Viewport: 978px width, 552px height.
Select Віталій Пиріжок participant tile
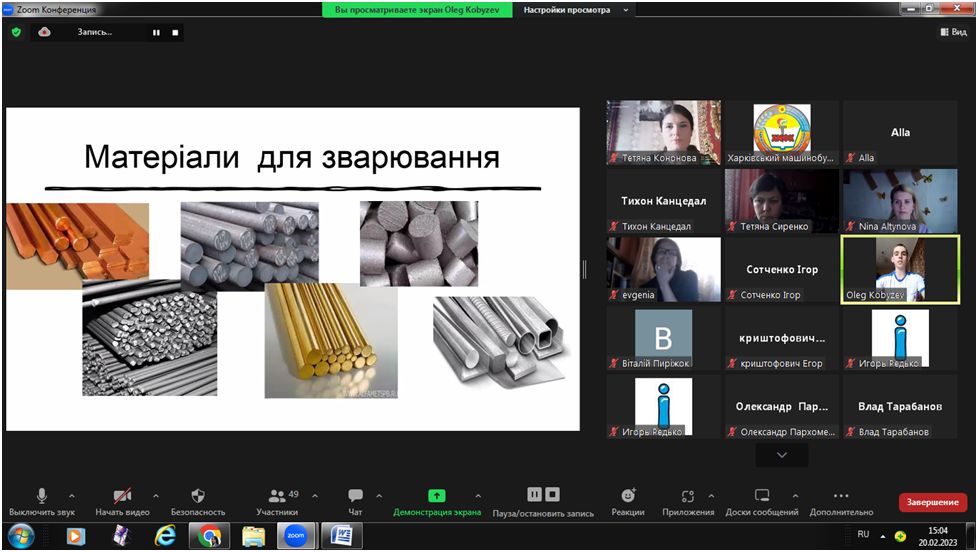tap(664, 338)
